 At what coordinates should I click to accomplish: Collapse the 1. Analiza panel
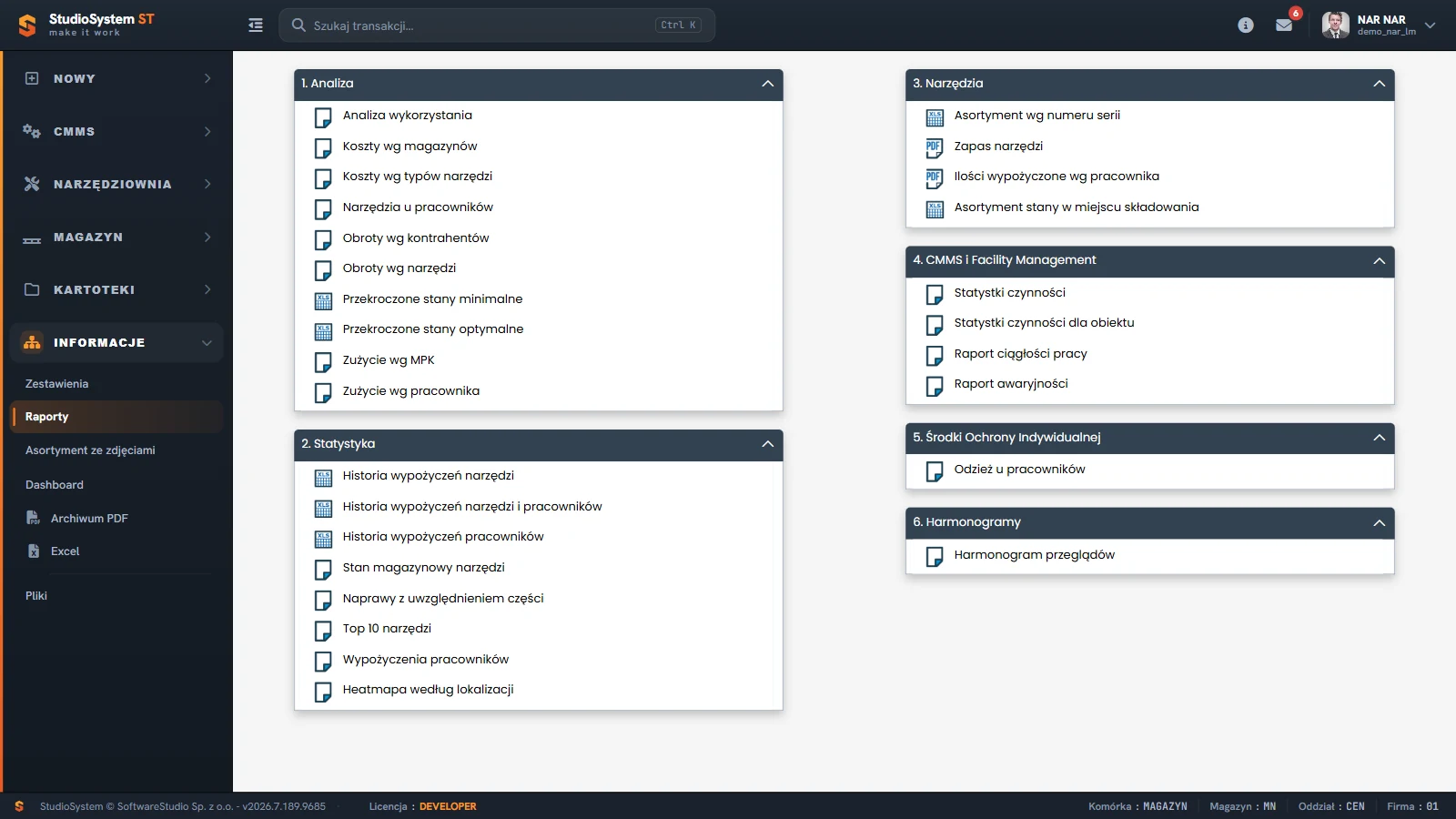pos(768,84)
